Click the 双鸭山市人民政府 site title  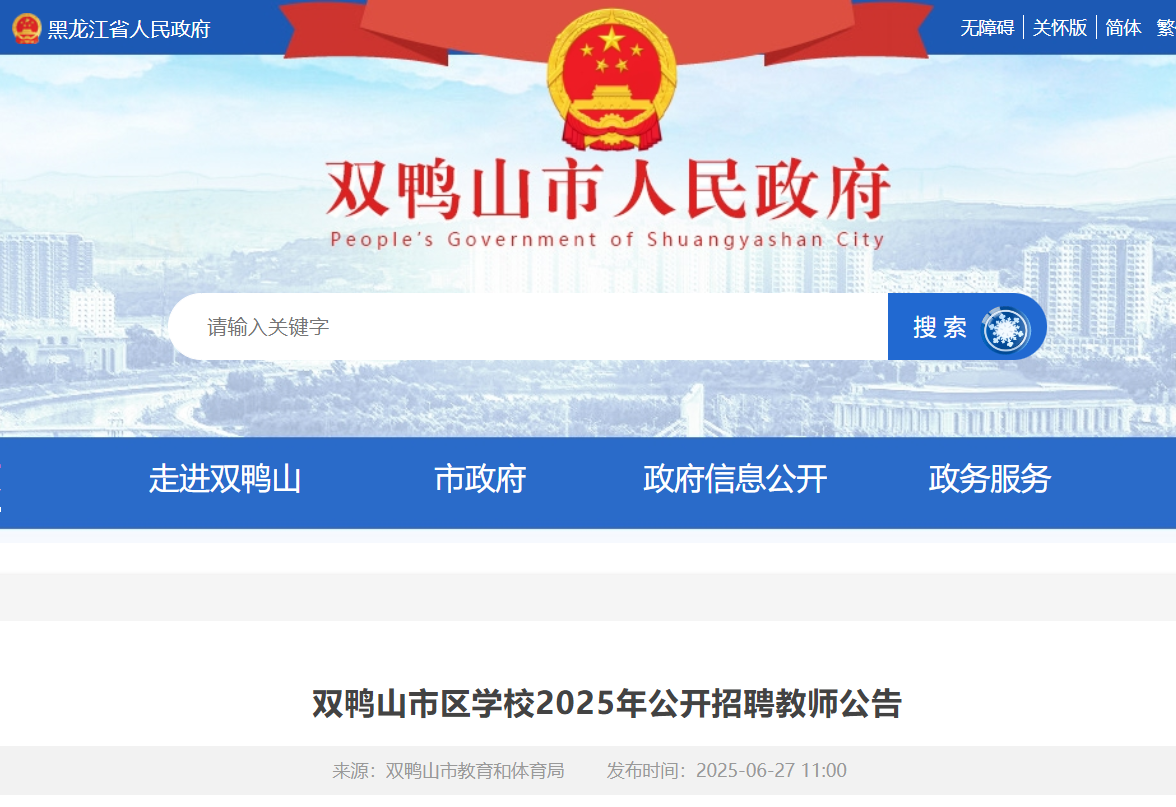608,189
